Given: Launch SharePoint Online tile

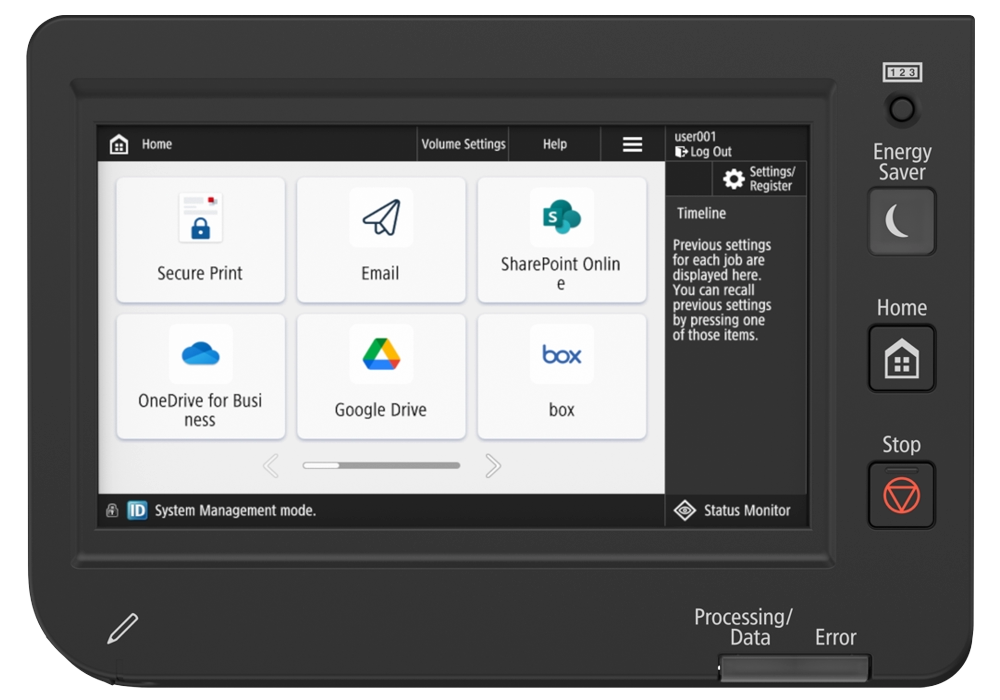Looking at the screenshot, I should click(561, 240).
